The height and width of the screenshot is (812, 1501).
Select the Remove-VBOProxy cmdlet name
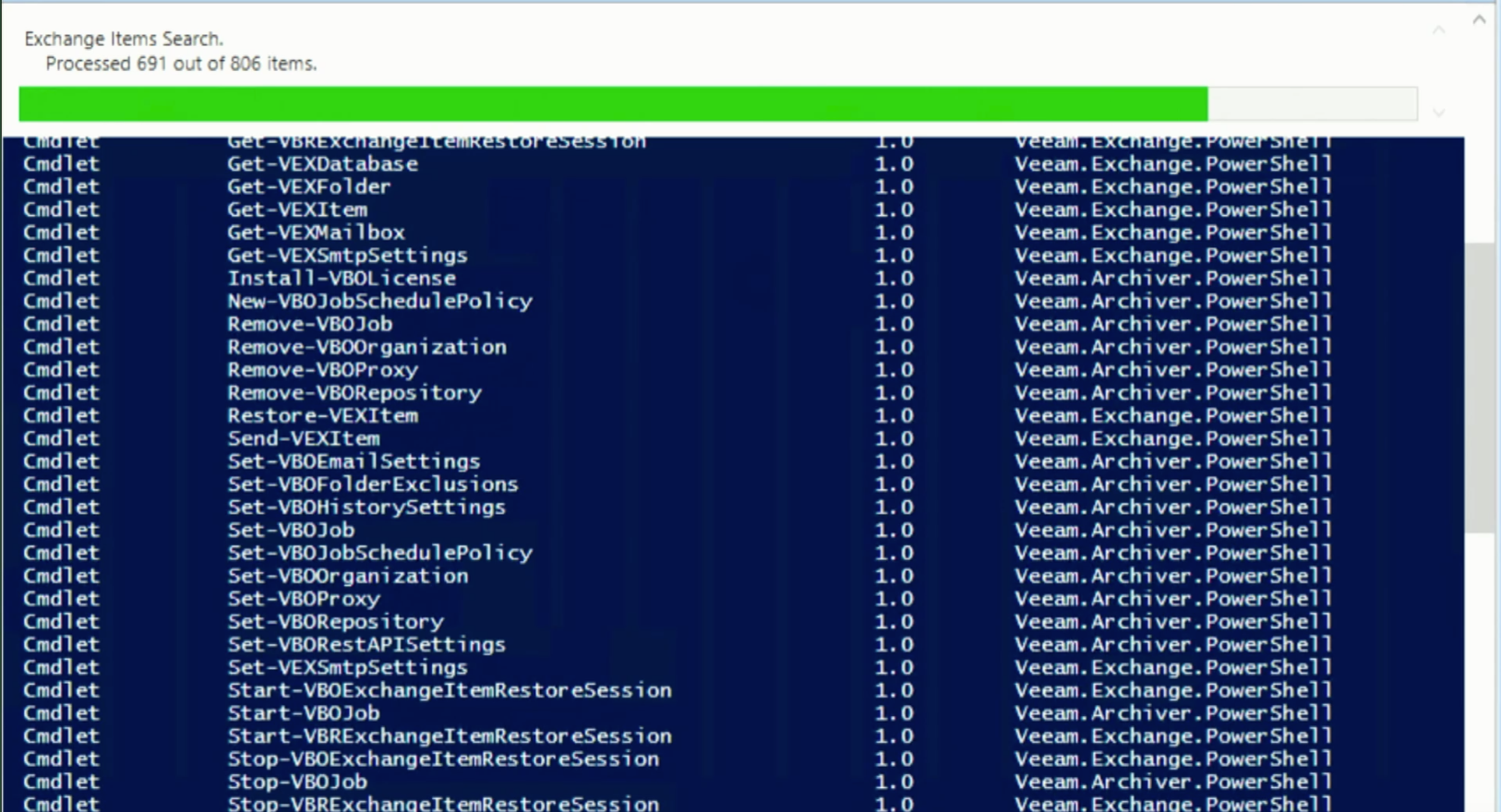pos(322,370)
